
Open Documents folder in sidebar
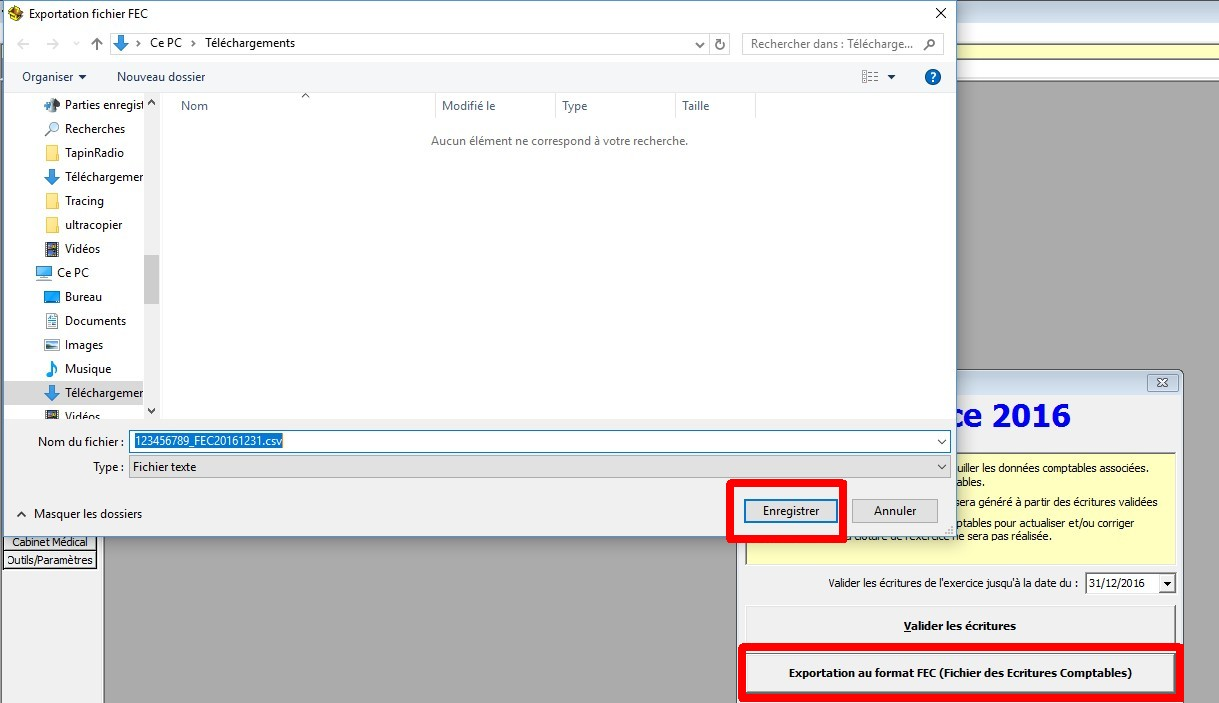tap(95, 321)
